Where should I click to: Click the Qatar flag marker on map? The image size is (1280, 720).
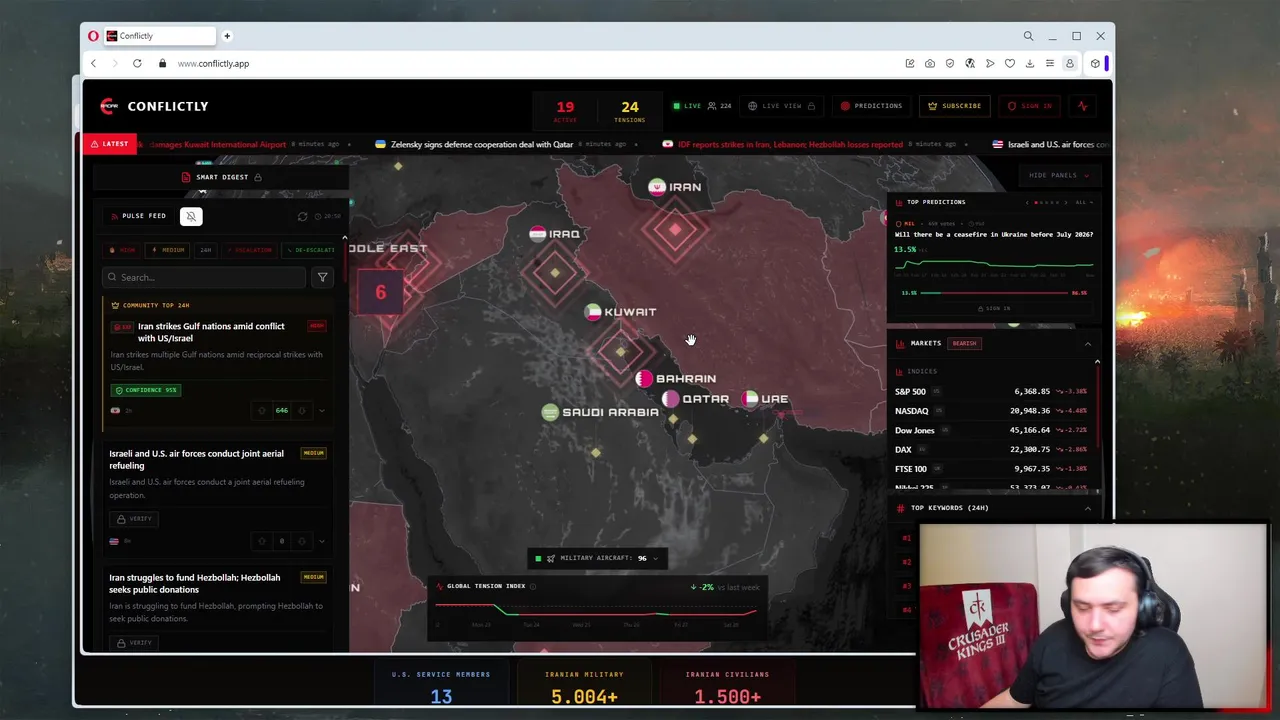(x=670, y=399)
